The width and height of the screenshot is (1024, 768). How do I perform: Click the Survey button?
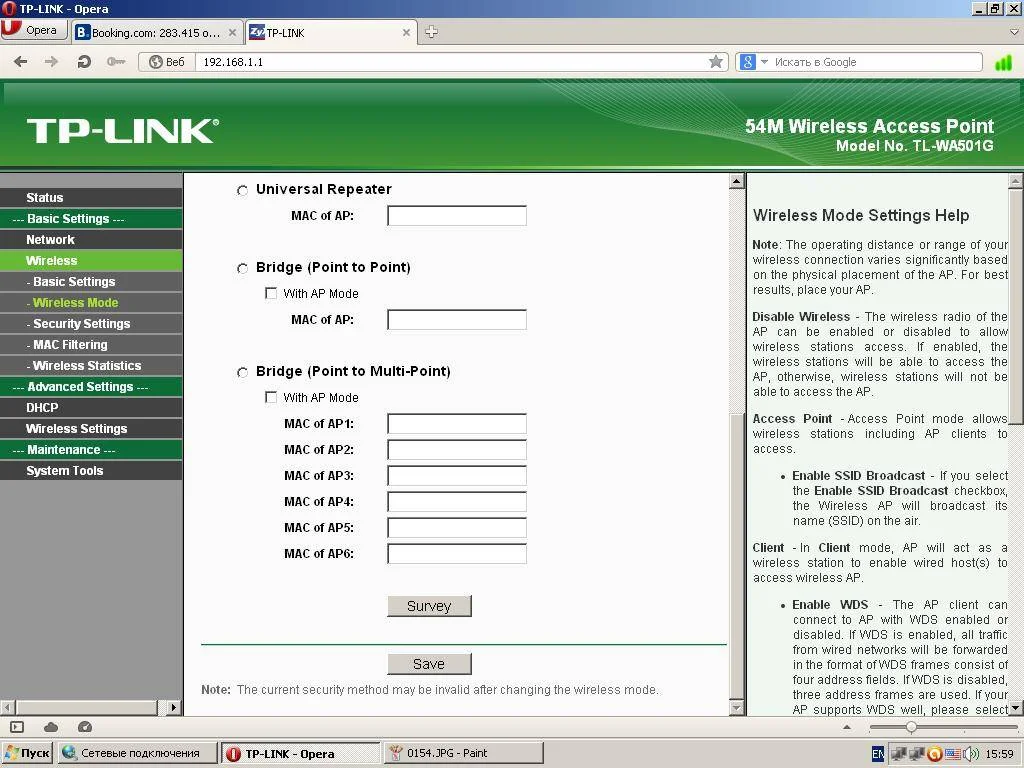coord(429,606)
